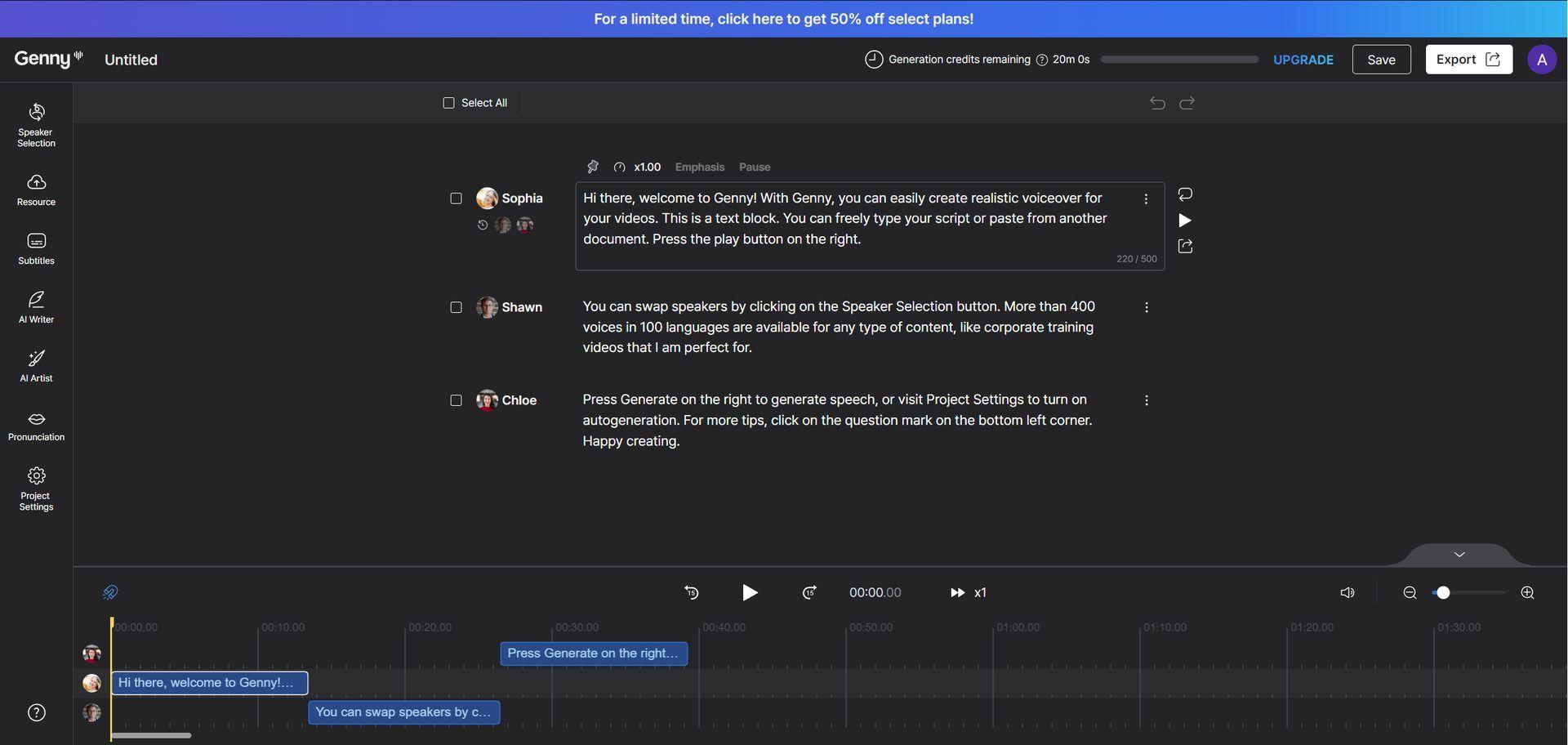Change playback speed x1
The width and height of the screenshot is (1568, 745).
point(969,592)
